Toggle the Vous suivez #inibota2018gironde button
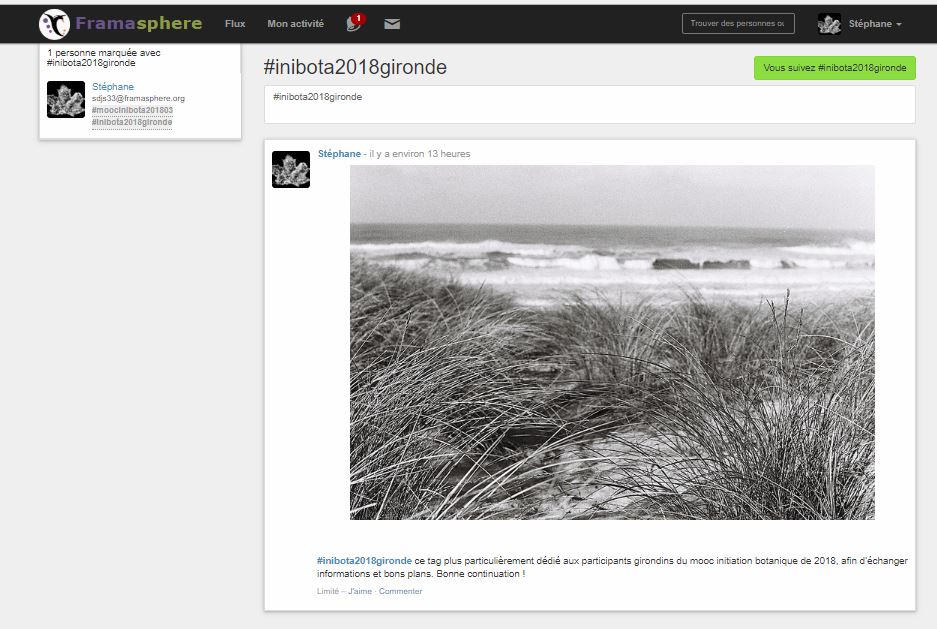Screen dimensions: 937x629 tap(834, 68)
